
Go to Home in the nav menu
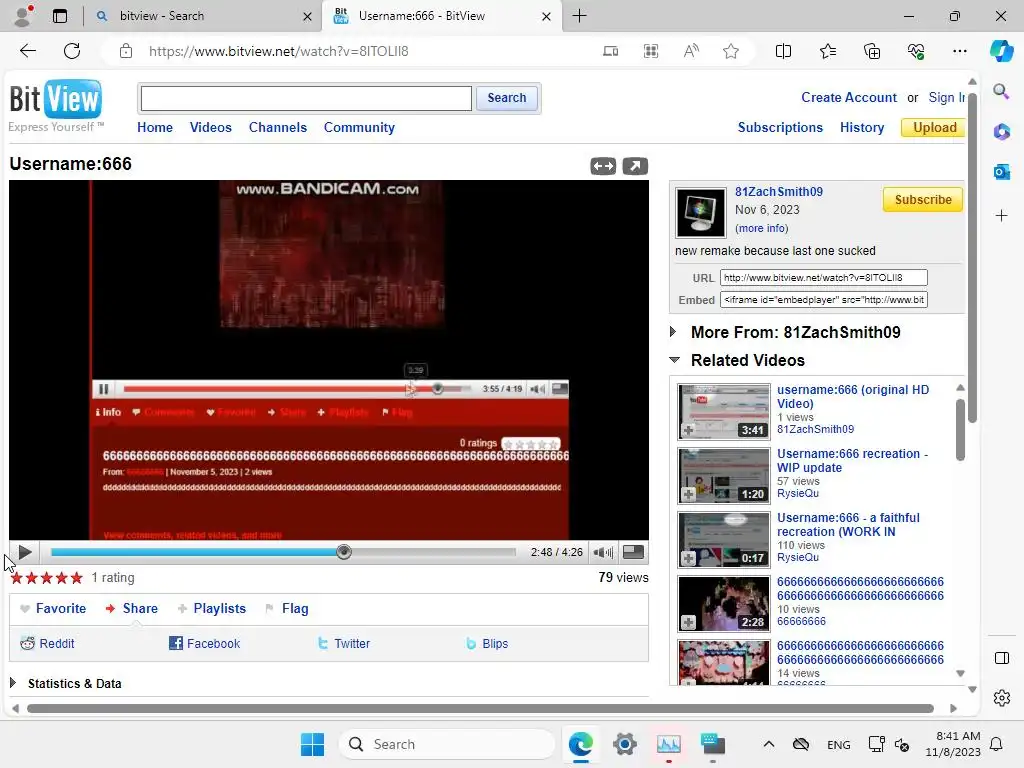point(155,127)
